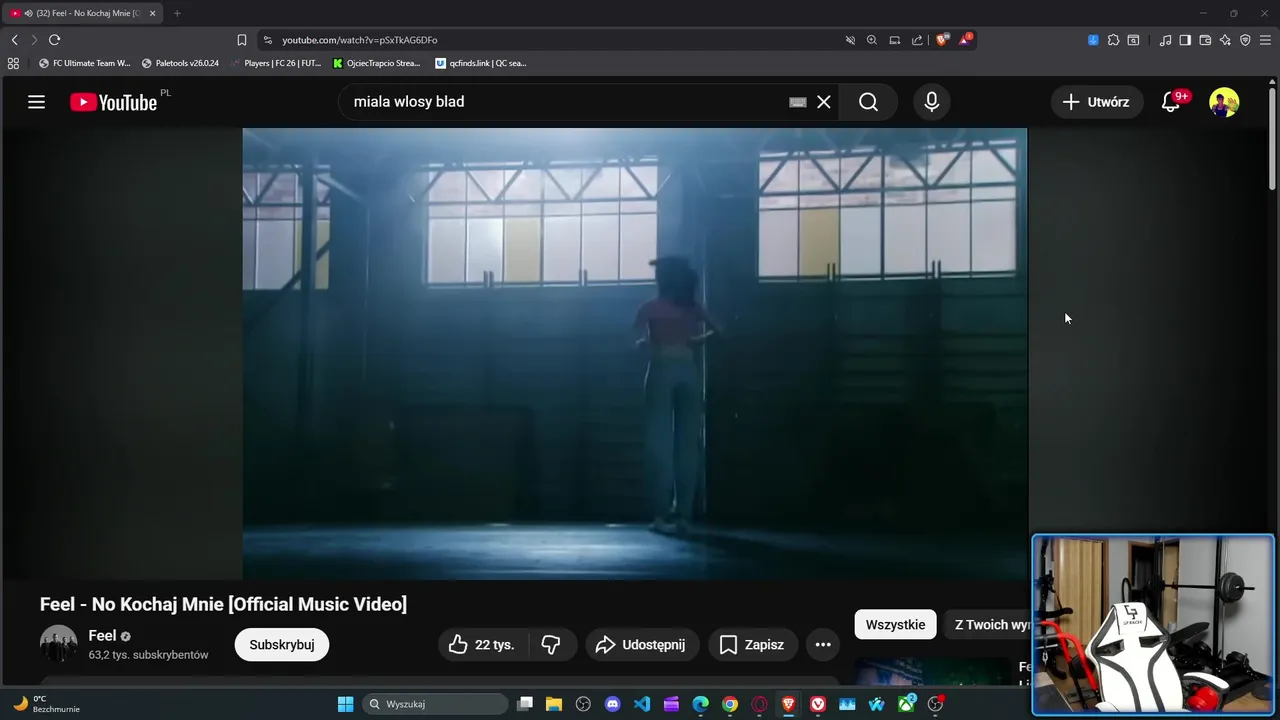Open the blue download extension icon
The image size is (1280, 720).
(x=1093, y=40)
